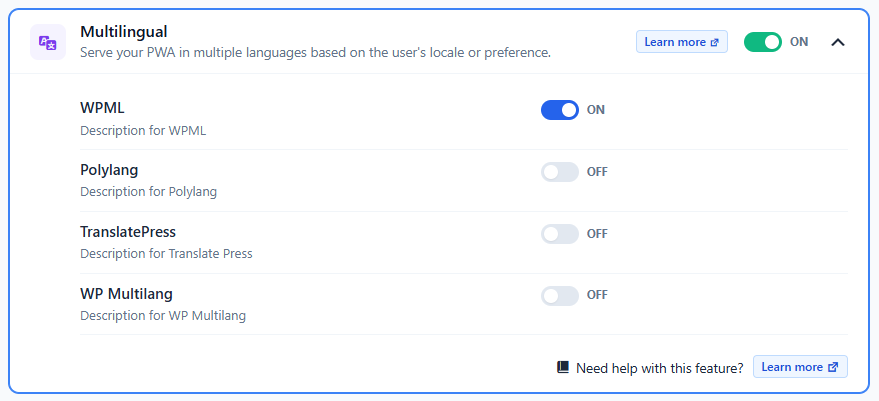879x401 pixels.
Task: Select the TranslatePress option label
Action: click(x=128, y=232)
